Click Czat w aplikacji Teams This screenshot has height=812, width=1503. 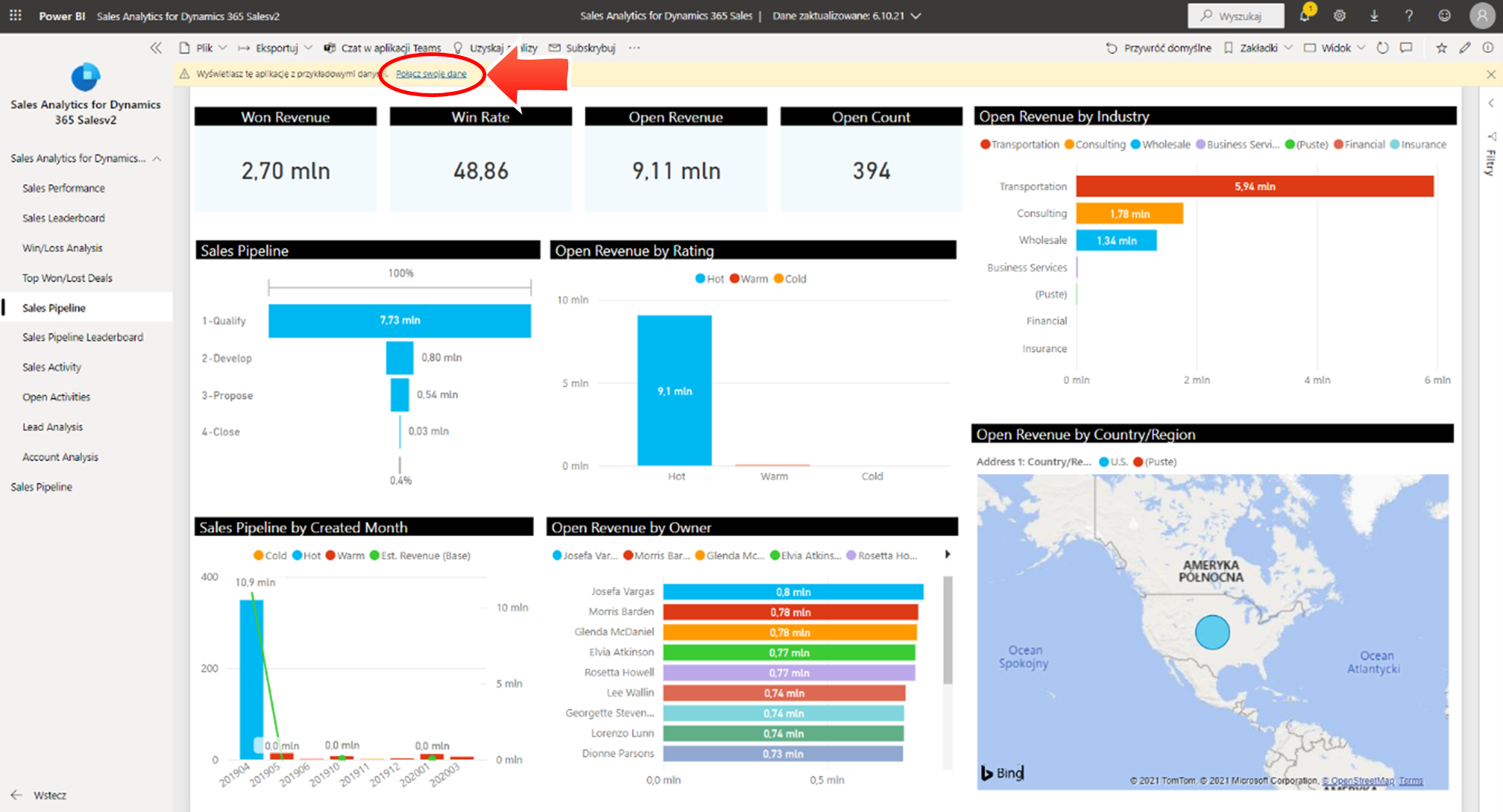click(382, 48)
